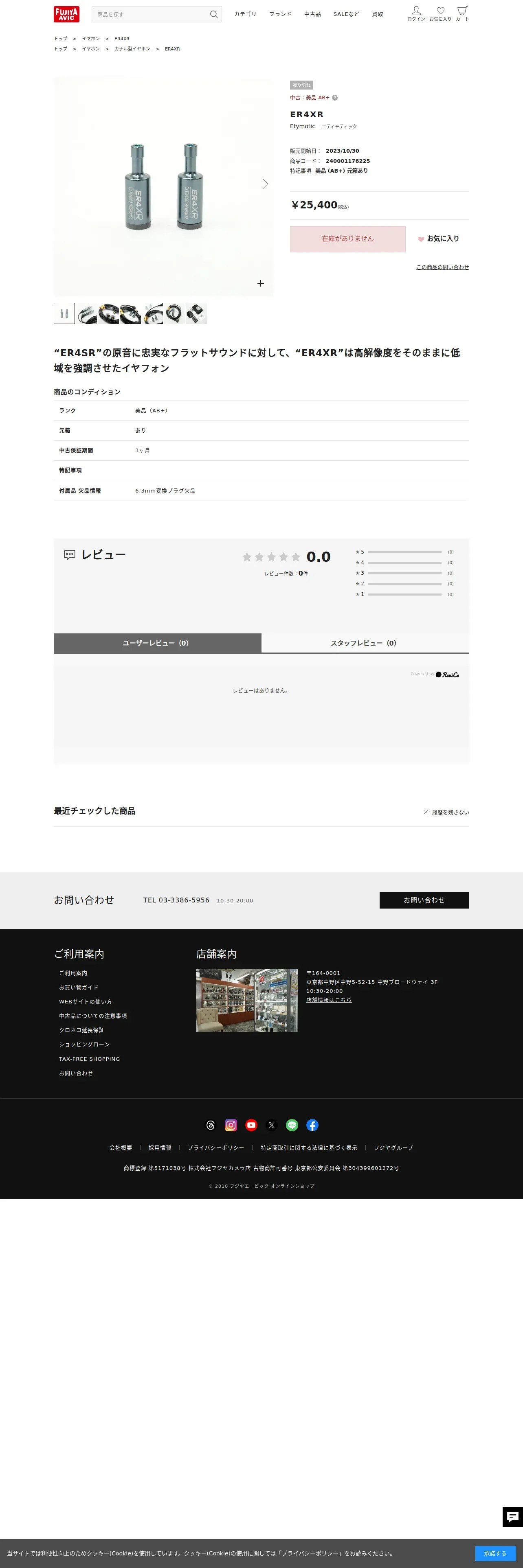Click トップ in the first breadcrumb row

60,38
